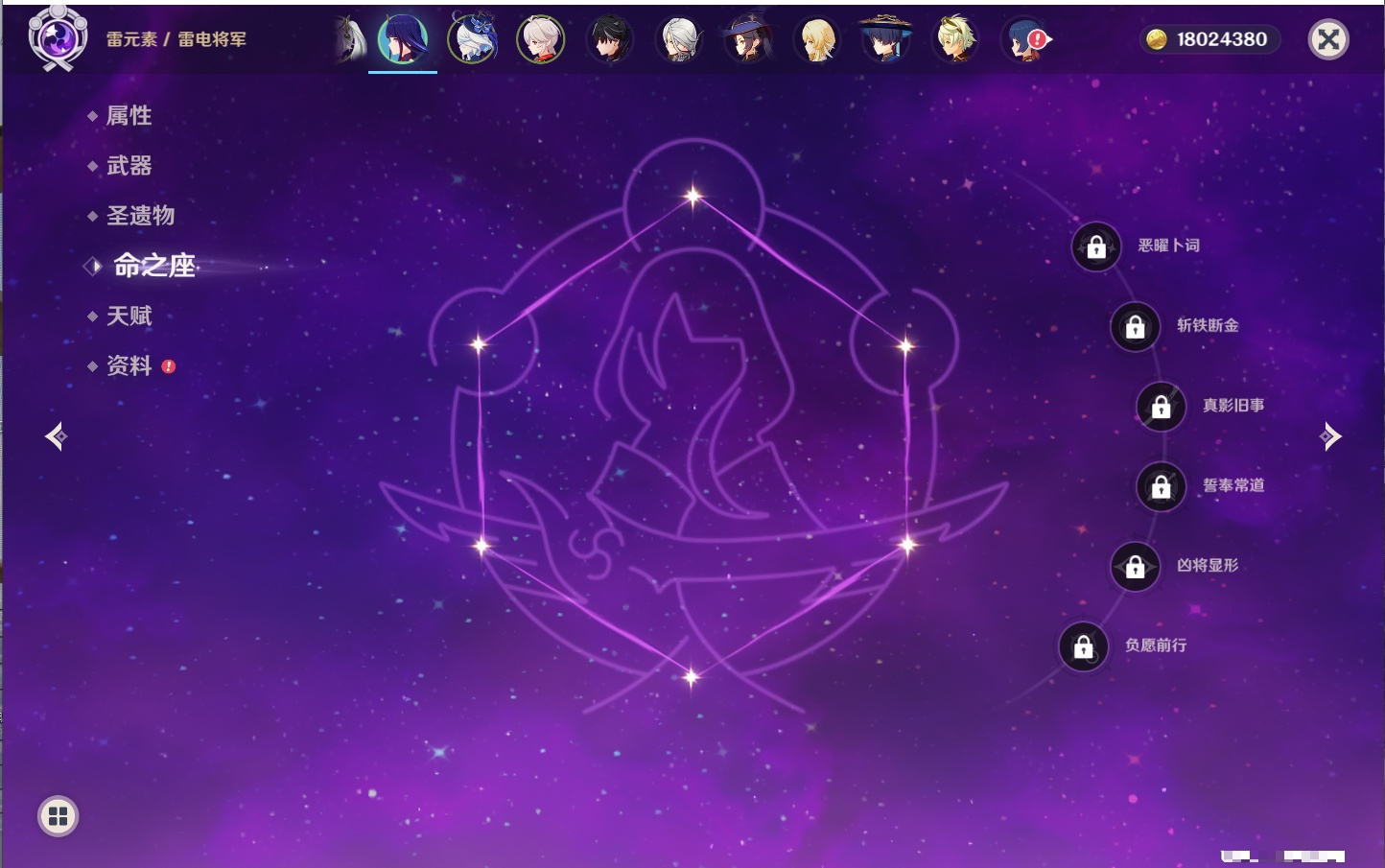The image size is (1385, 868).
Task: Switch to the white-haired character with blue hat
Action: pos(473,39)
